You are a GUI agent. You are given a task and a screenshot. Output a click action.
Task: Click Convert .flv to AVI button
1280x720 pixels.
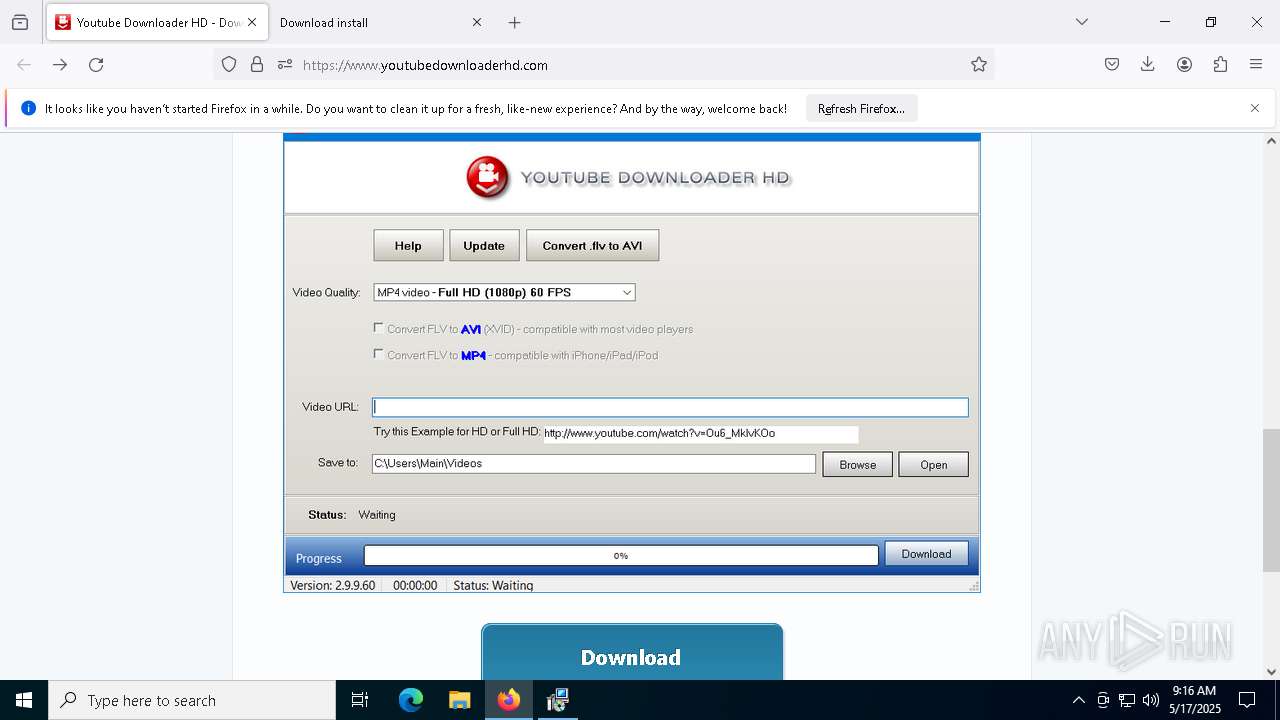592,245
